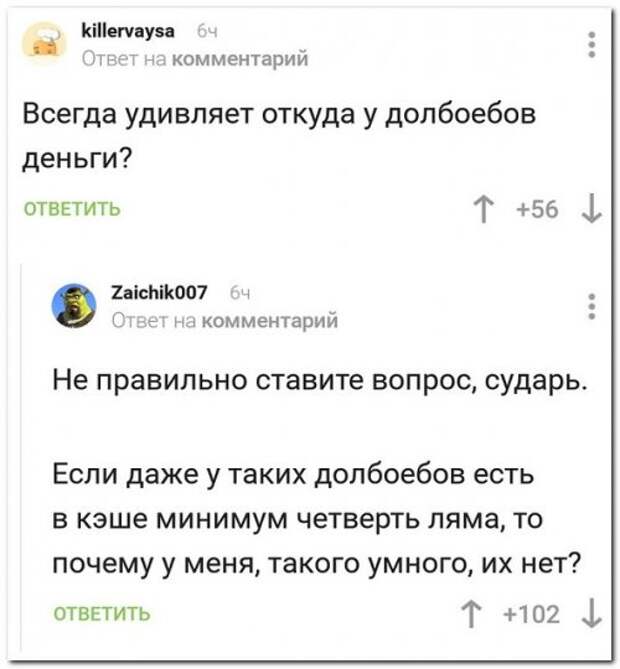Reply to killervaysa with ОТВЕТИТЬ
Image resolution: width=620 pixels, height=669 pixels.
pyautogui.click(x=72, y=209)
